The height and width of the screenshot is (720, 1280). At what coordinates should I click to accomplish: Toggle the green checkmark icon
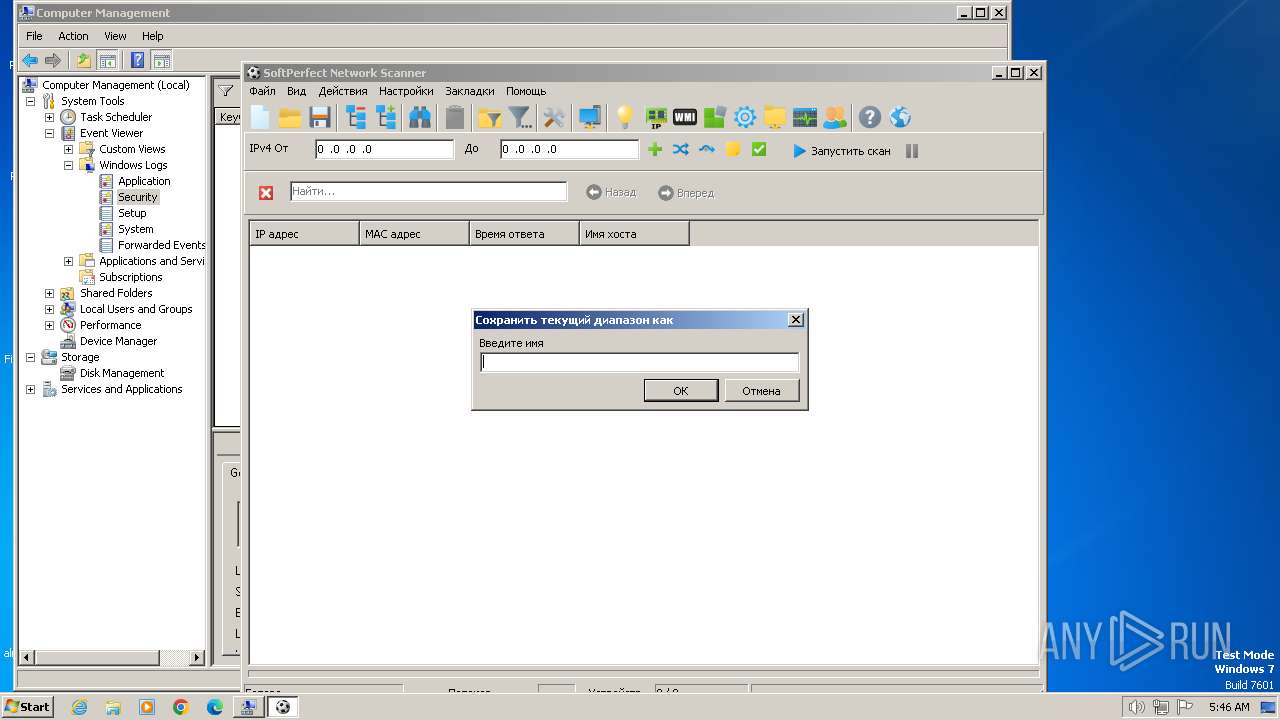[759, 149]
